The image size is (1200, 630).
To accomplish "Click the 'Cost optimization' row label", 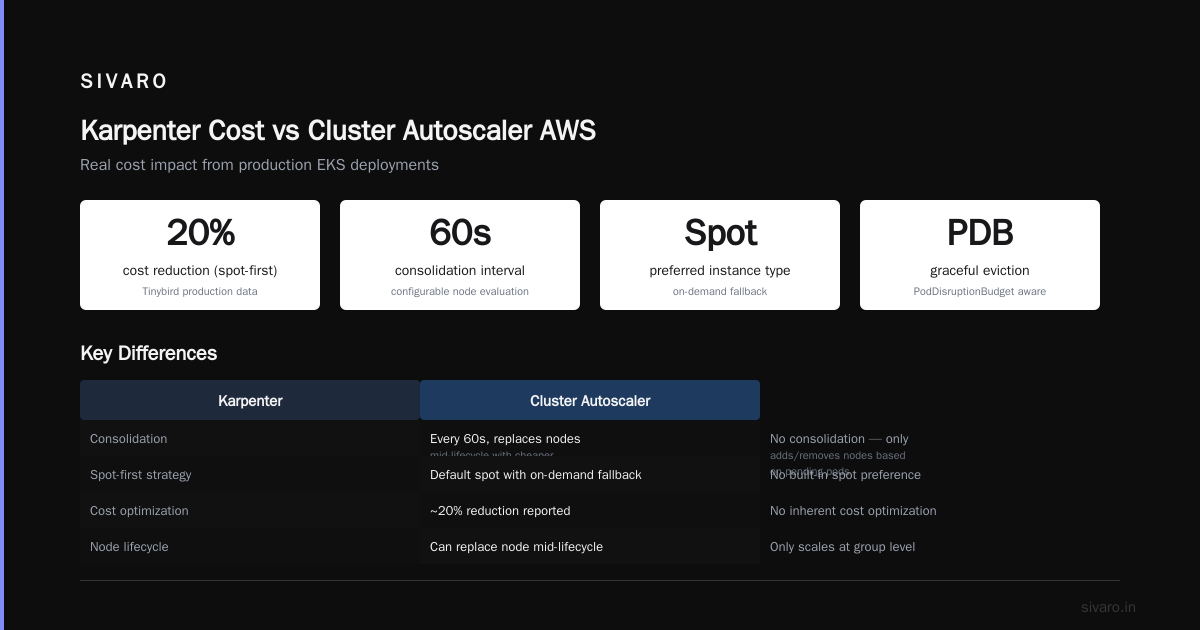I will (x=139, y=511).
